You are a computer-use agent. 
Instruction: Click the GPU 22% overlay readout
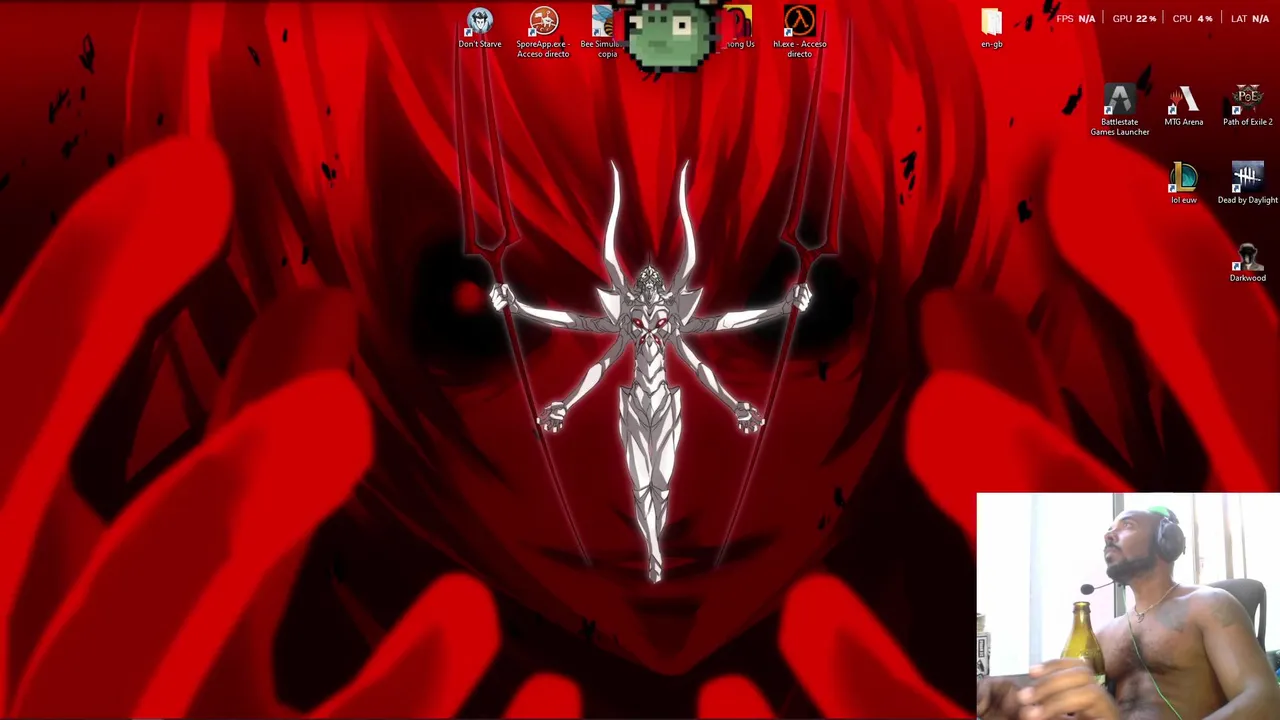(1134, 18)
